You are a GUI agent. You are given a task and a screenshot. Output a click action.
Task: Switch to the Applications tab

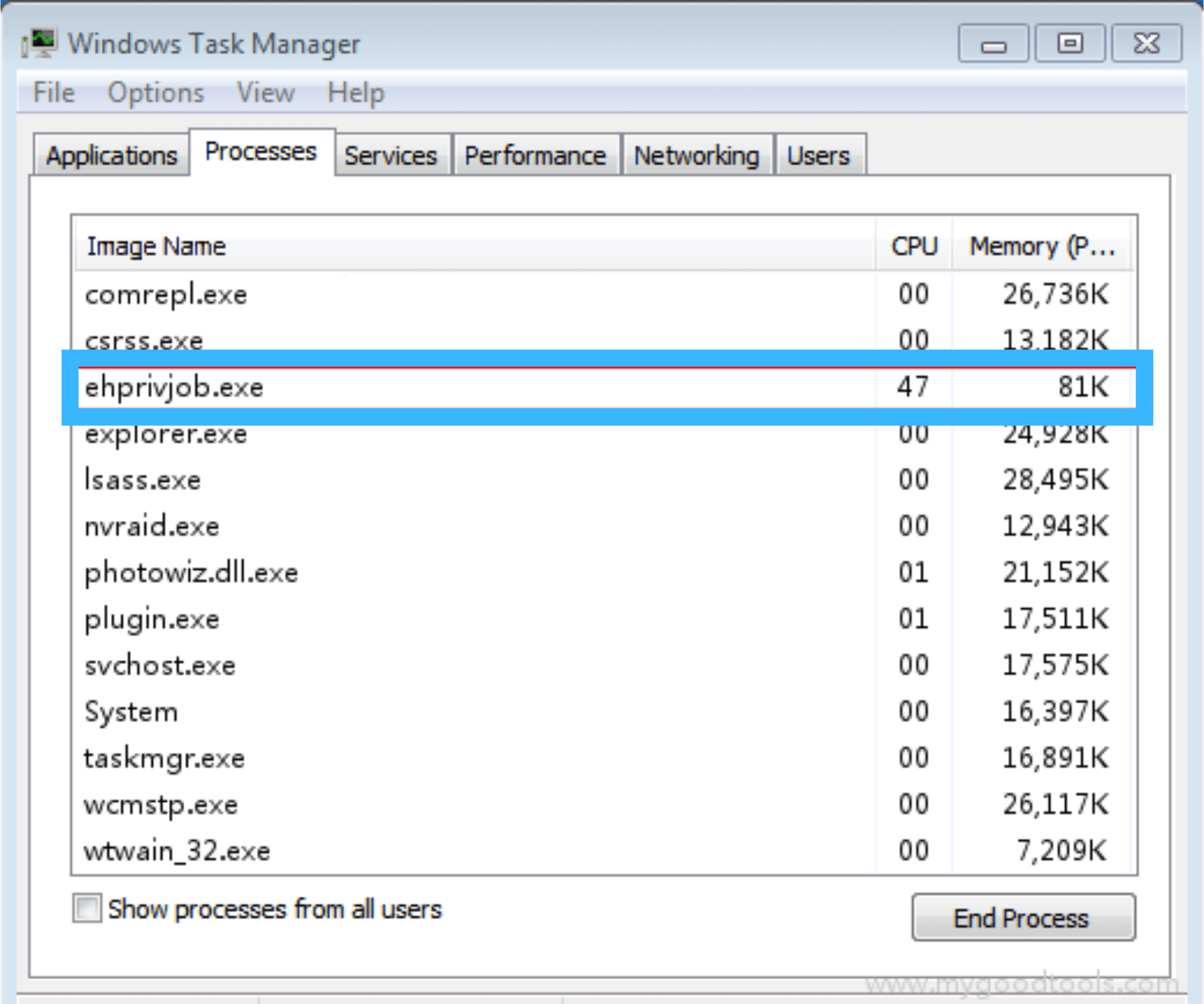[112, 156]
